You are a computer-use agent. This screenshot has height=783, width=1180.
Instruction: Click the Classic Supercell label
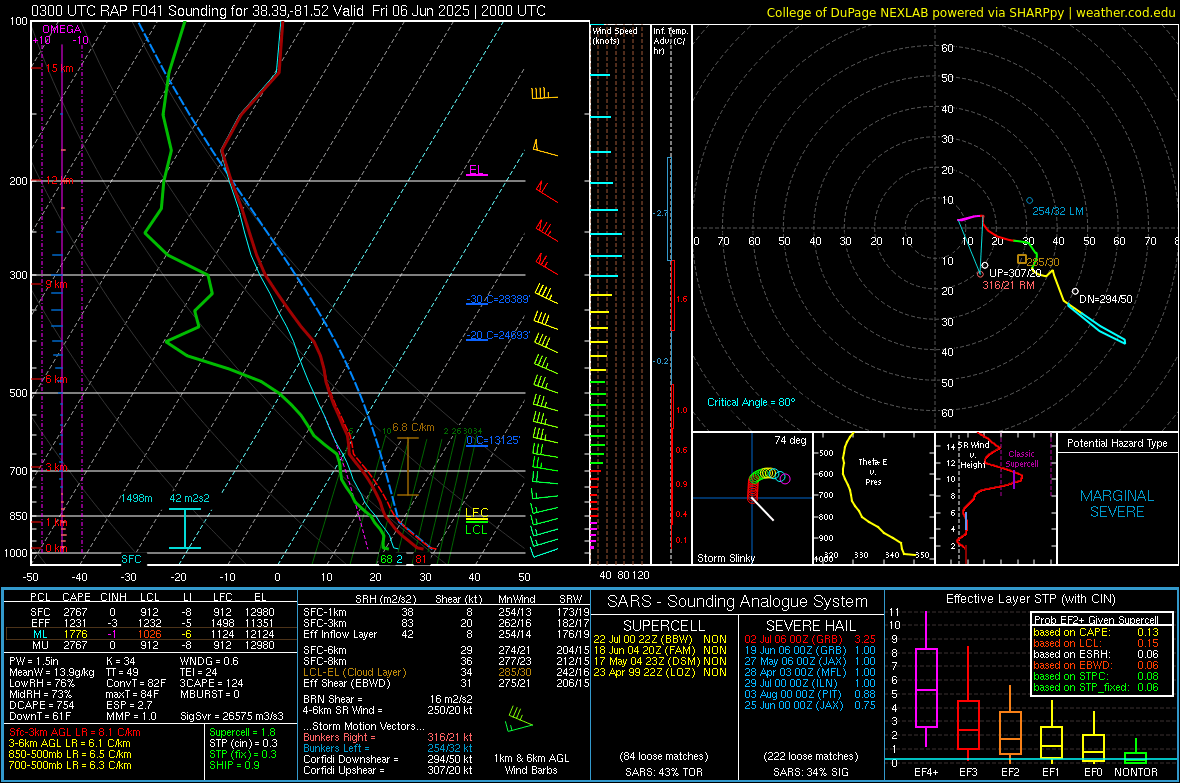[1021, 459]
